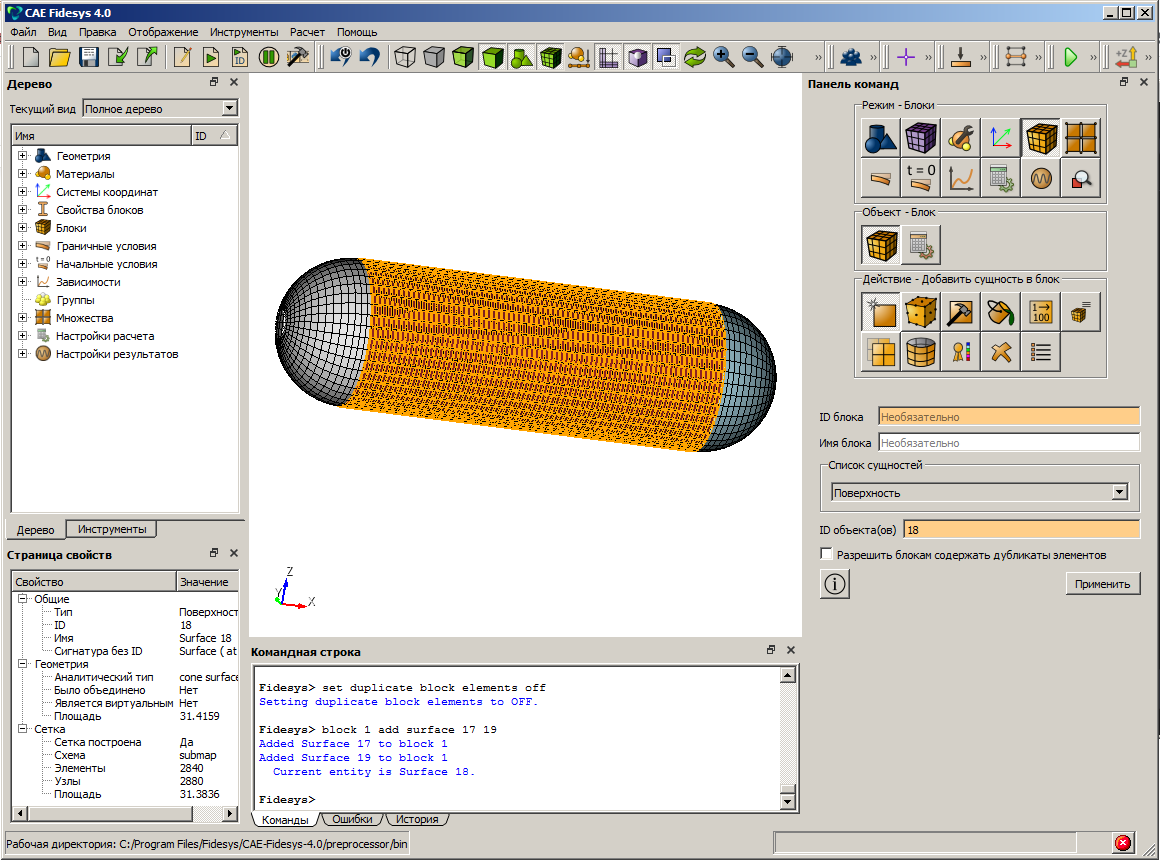Select the t = 0 initial conditions icon

click(x=921, y=178)
